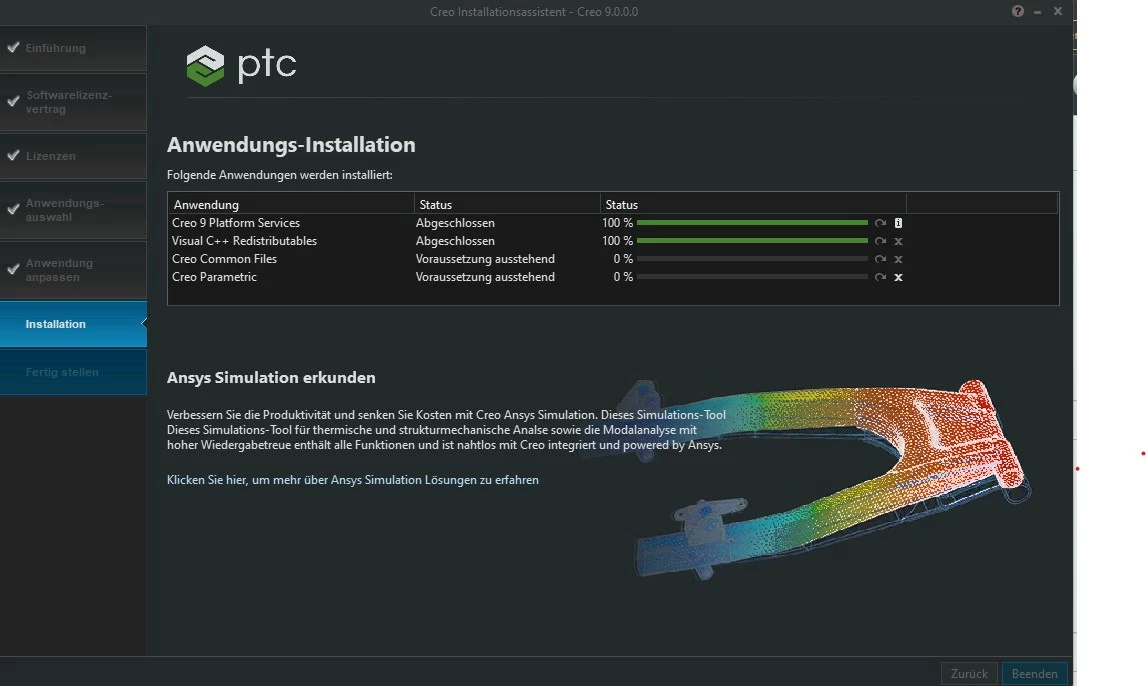Click Visual C++ Redistributables progress bar

point(752,241)
